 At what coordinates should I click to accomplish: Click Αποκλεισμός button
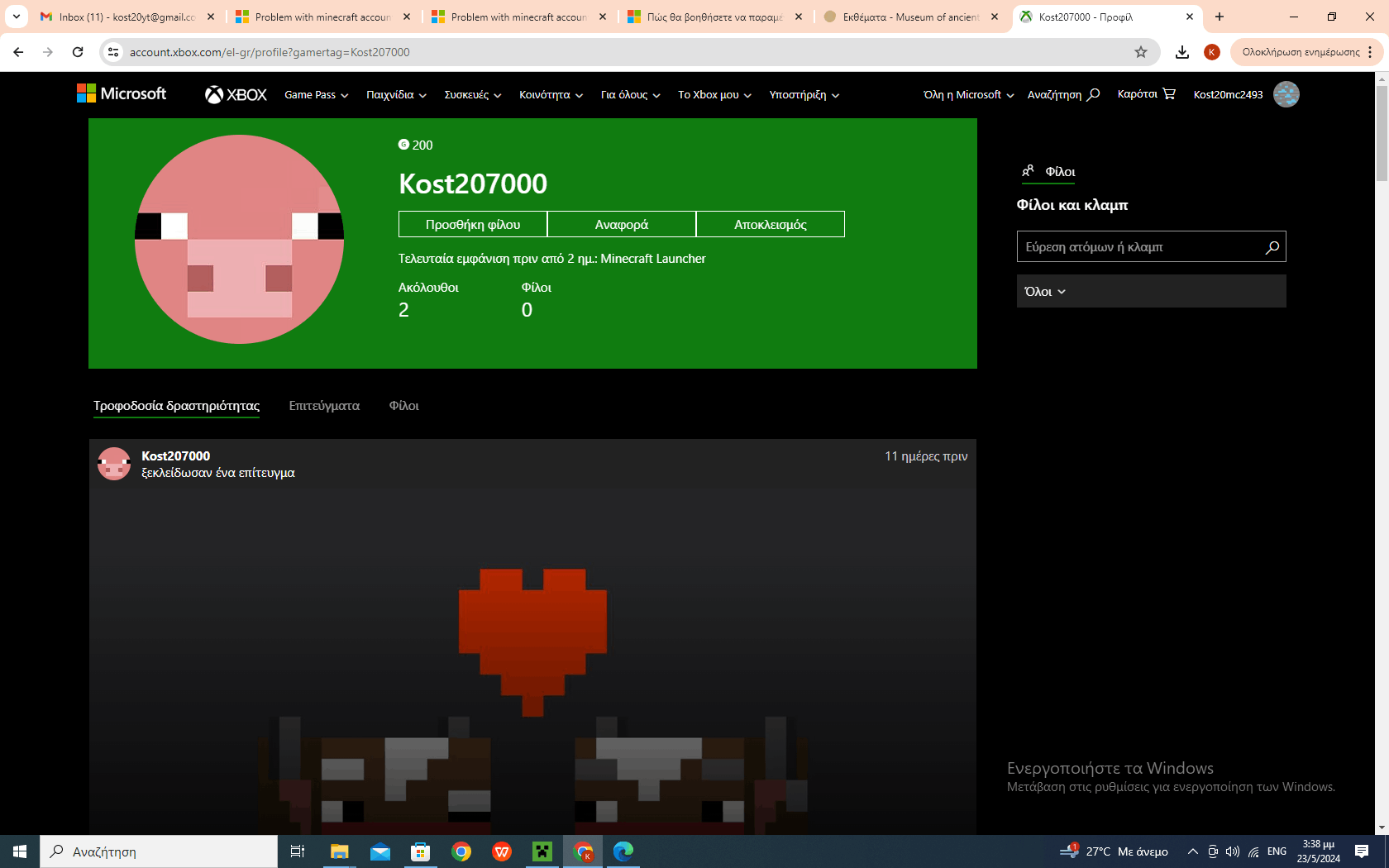(x=771, y=224)
